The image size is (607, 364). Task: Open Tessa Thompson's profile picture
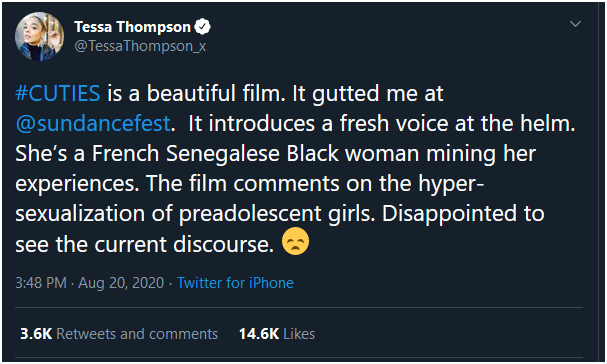(39, 36)
